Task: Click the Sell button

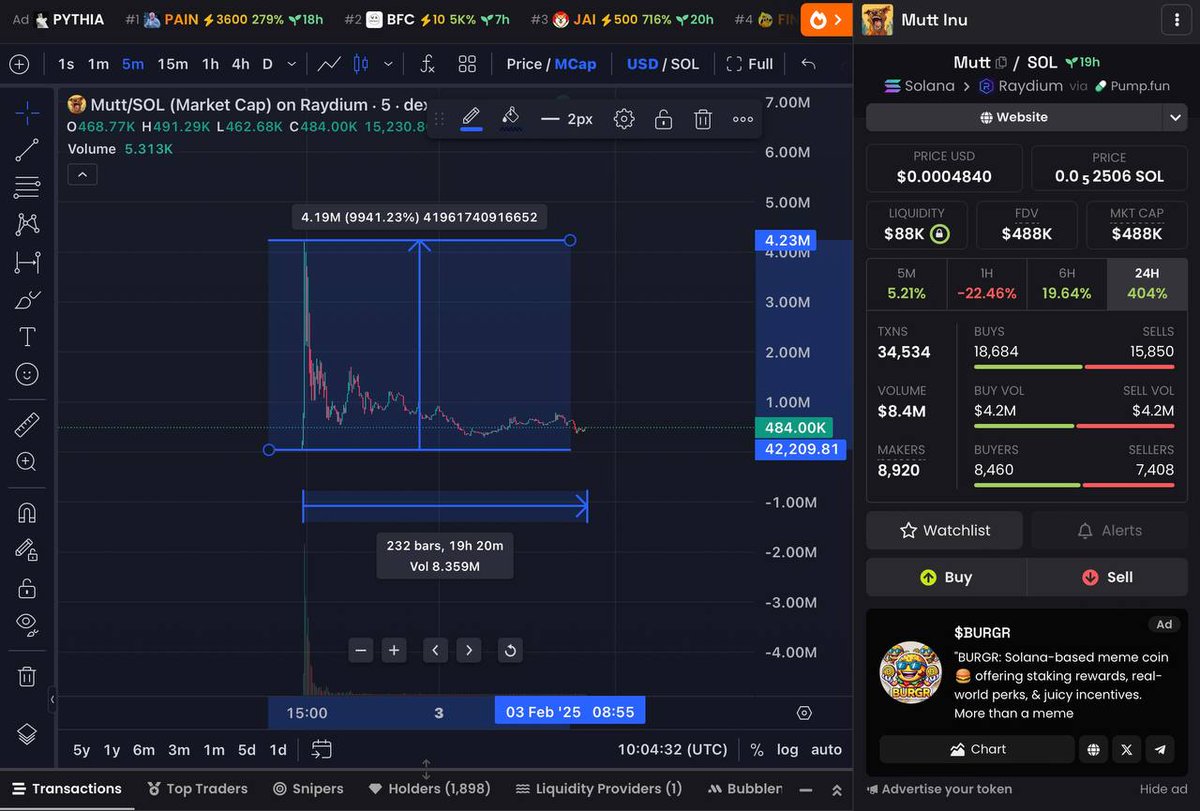Action: coord(1107,577)
